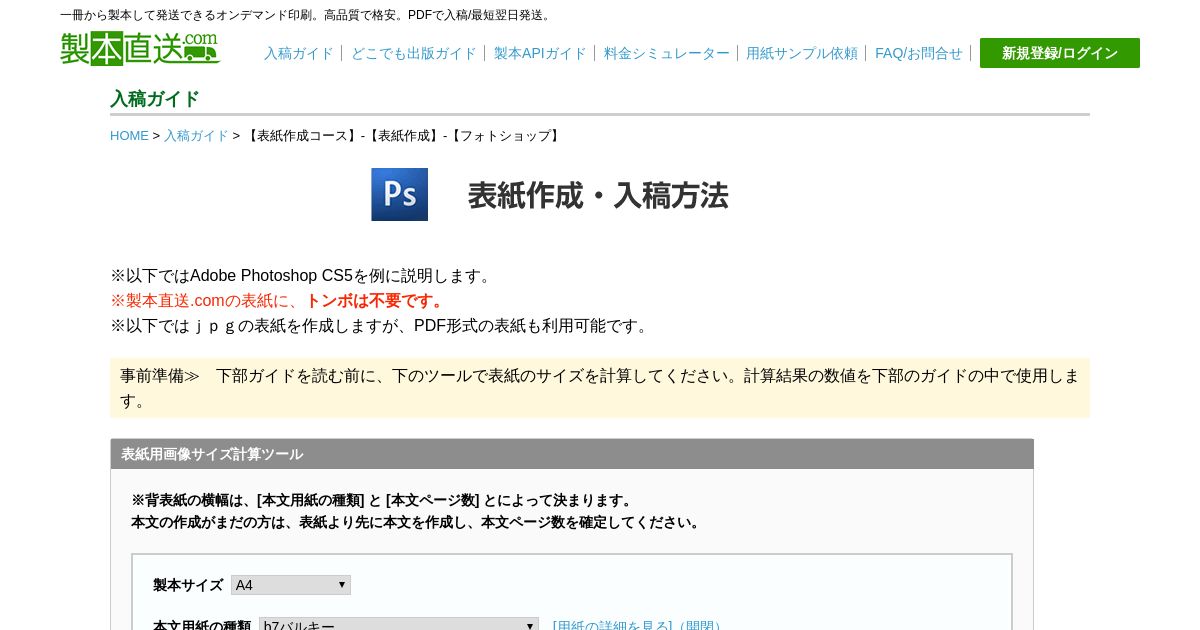Click the PDF形式の表紙も利用可能 note line
This screenshot has width=1200, height=630.
382,326
